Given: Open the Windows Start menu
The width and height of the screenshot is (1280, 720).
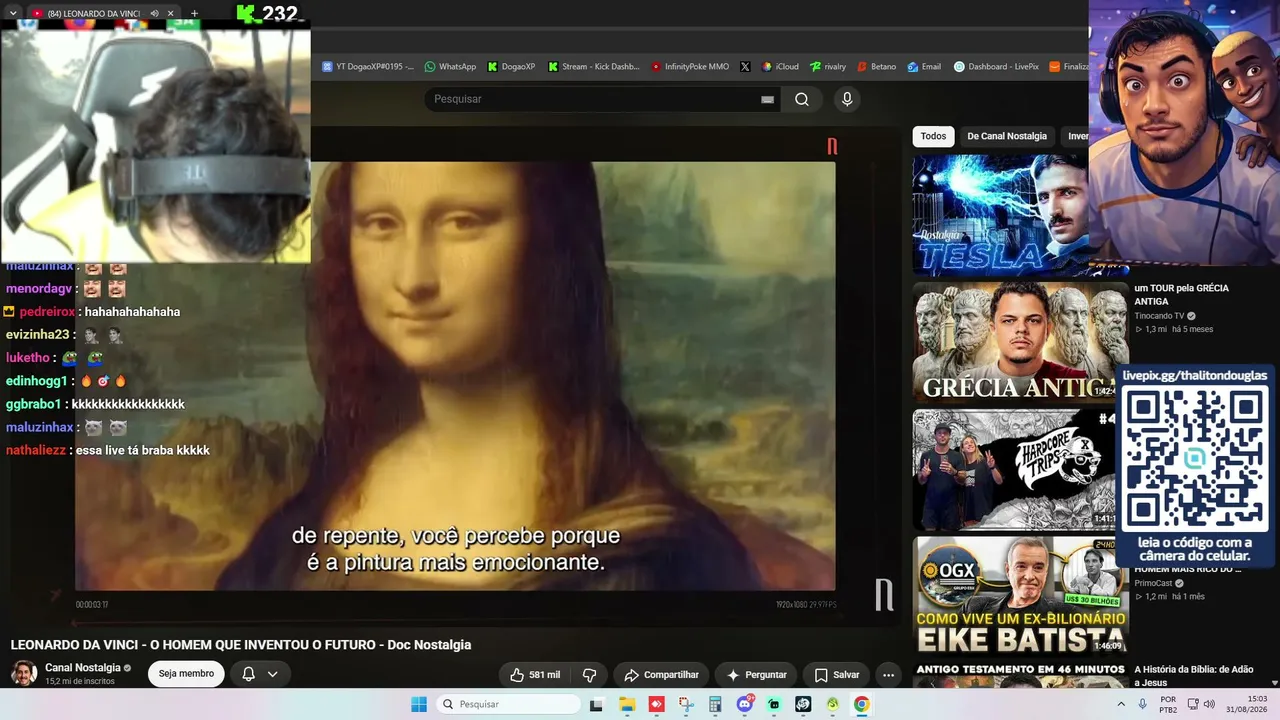Looking at the screenshot, I should click(419, 704).
